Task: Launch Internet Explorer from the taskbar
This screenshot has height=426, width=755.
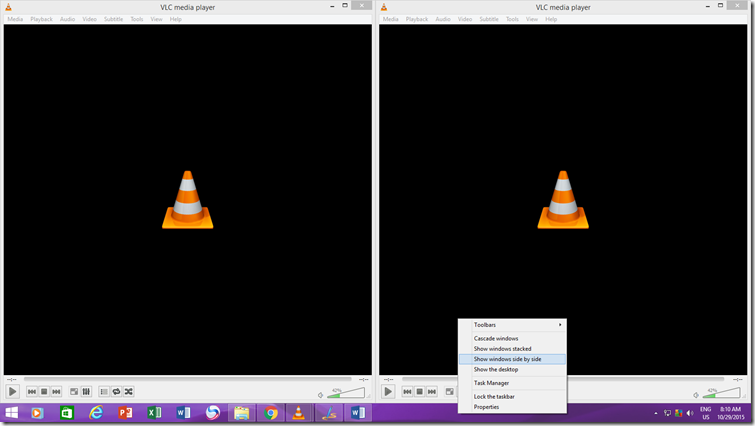Action: pyautogui.click(x=96, y=413)
